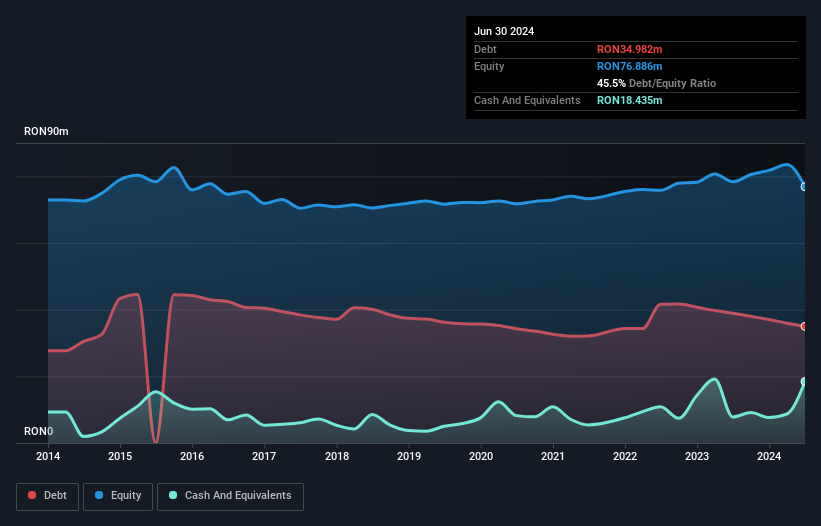Click the blue Equity legend dot
The image size is (821, 526).
[99, 495]
